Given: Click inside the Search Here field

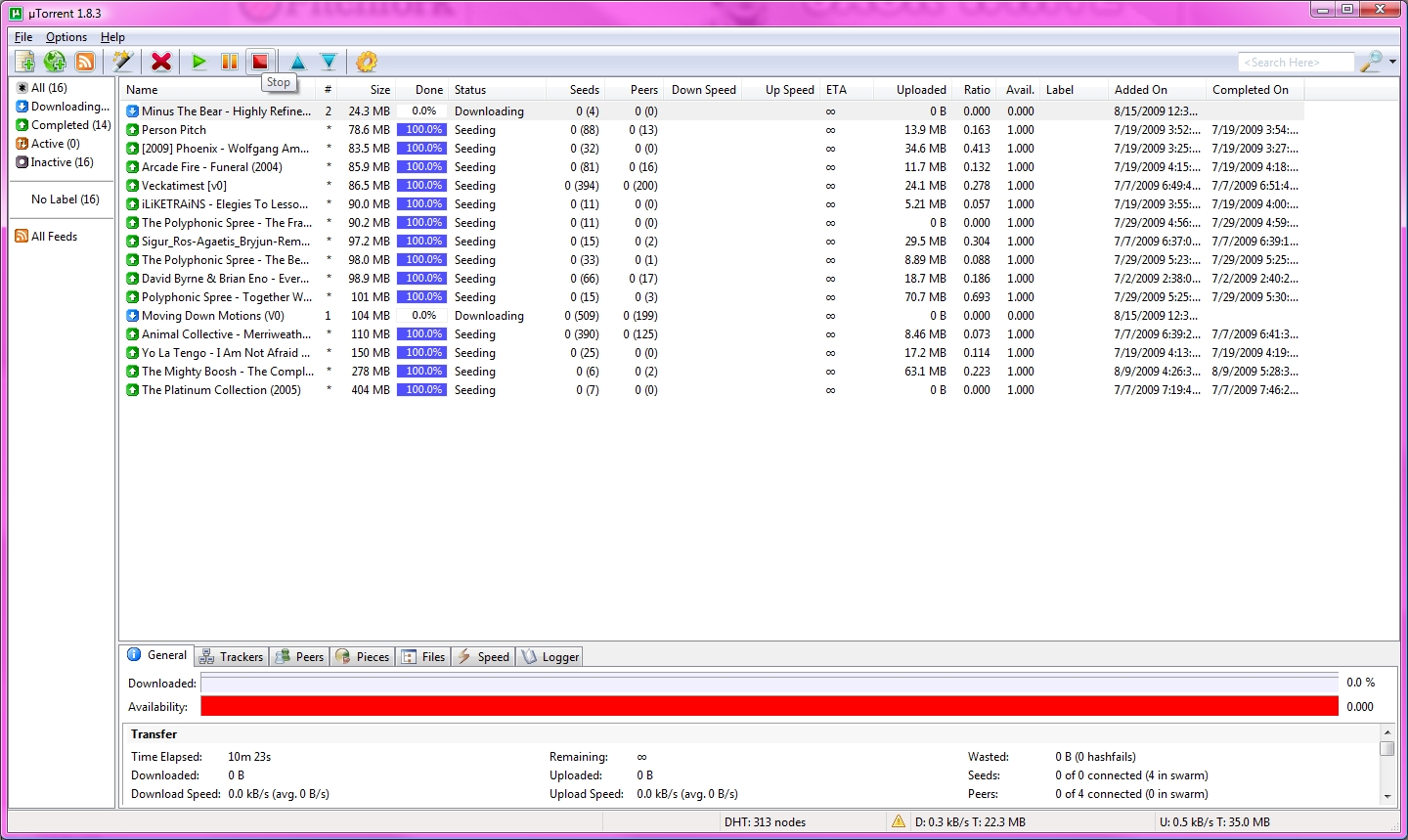Looking at the screenshot, I should (1295, 63).
